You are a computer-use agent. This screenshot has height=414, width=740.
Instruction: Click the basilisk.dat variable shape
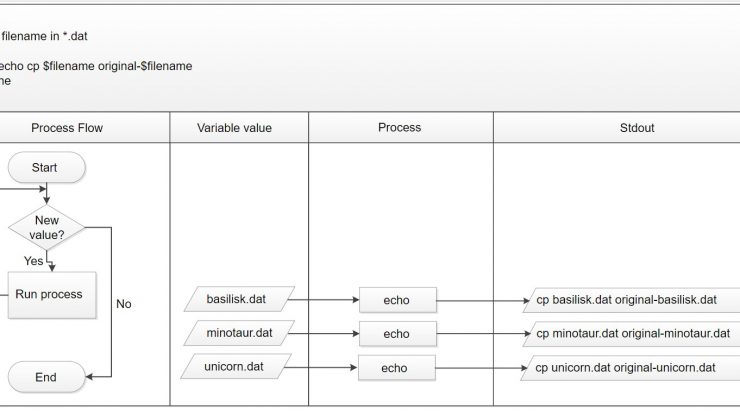coord(239,299)
